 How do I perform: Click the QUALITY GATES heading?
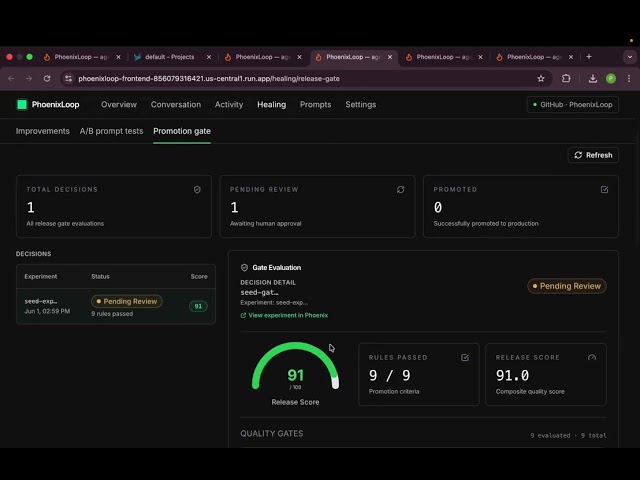tap(272, 433)
